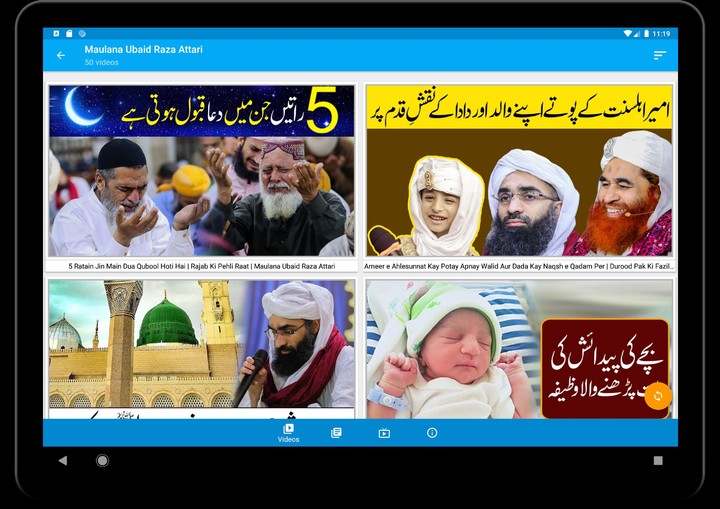720x509 pixels.
Task: Go back with the top-left arrow
Action: point(61,56)
